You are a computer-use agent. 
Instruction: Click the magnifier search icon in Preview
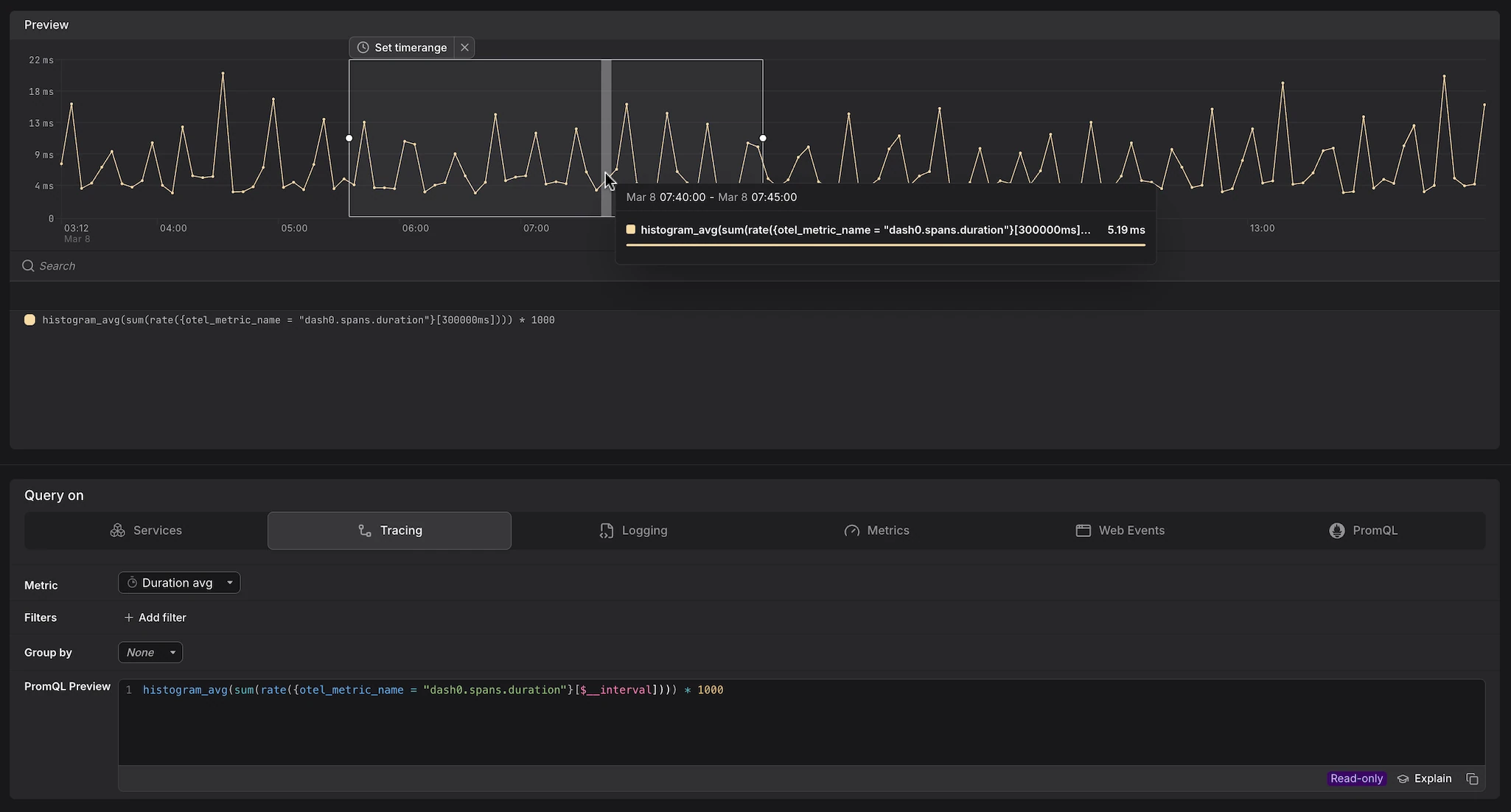point(28,266)
